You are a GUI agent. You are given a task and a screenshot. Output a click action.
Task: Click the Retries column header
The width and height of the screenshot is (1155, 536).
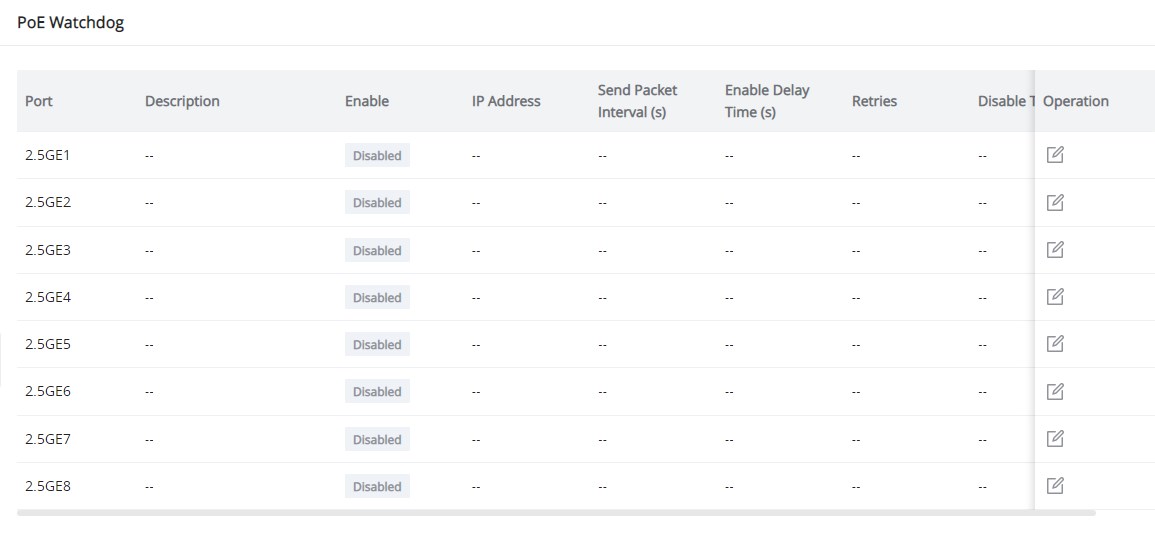874,101
